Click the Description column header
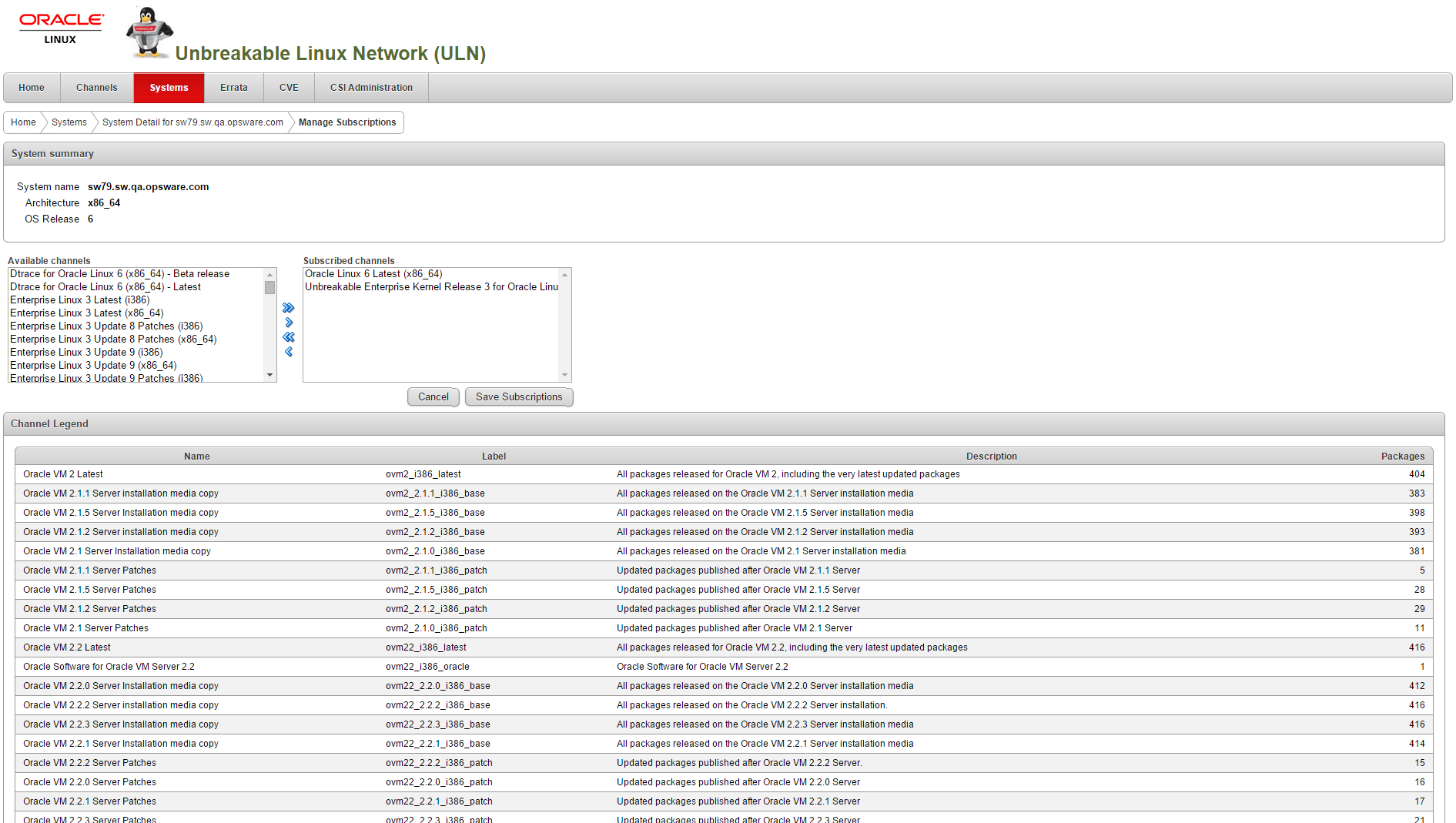 [x=992, y=457]
